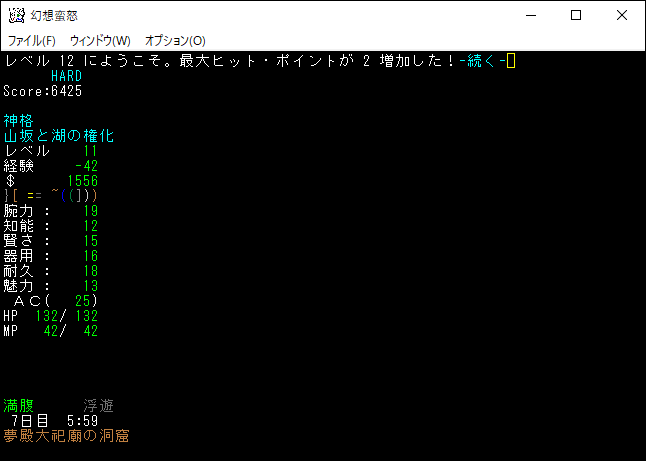Click the HP 132/132 indicator
The width and height of the screenshot is (646, 461).
pos(50,316)
